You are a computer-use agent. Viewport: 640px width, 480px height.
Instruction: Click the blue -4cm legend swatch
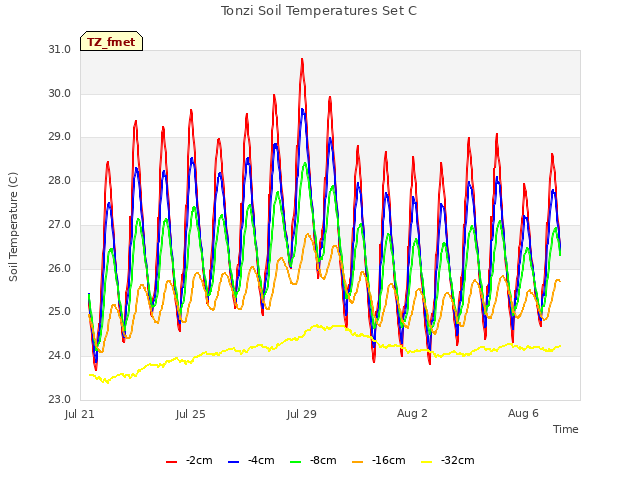tap(233, 462)
